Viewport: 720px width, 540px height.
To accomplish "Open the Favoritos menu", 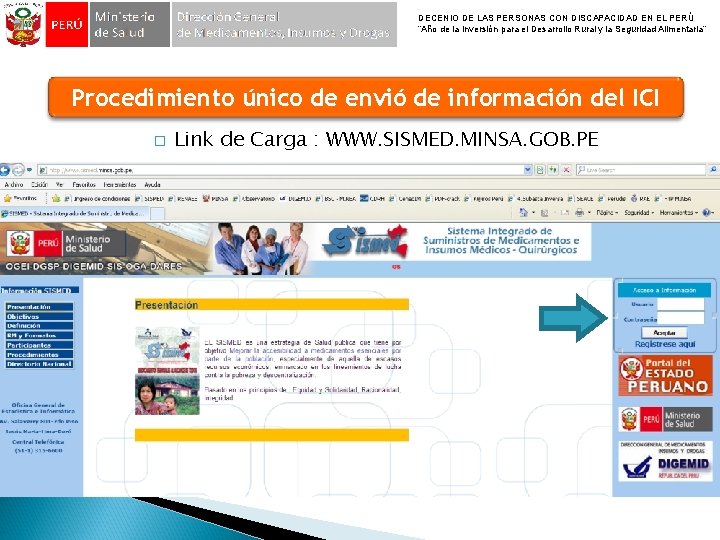I will 84,185.
